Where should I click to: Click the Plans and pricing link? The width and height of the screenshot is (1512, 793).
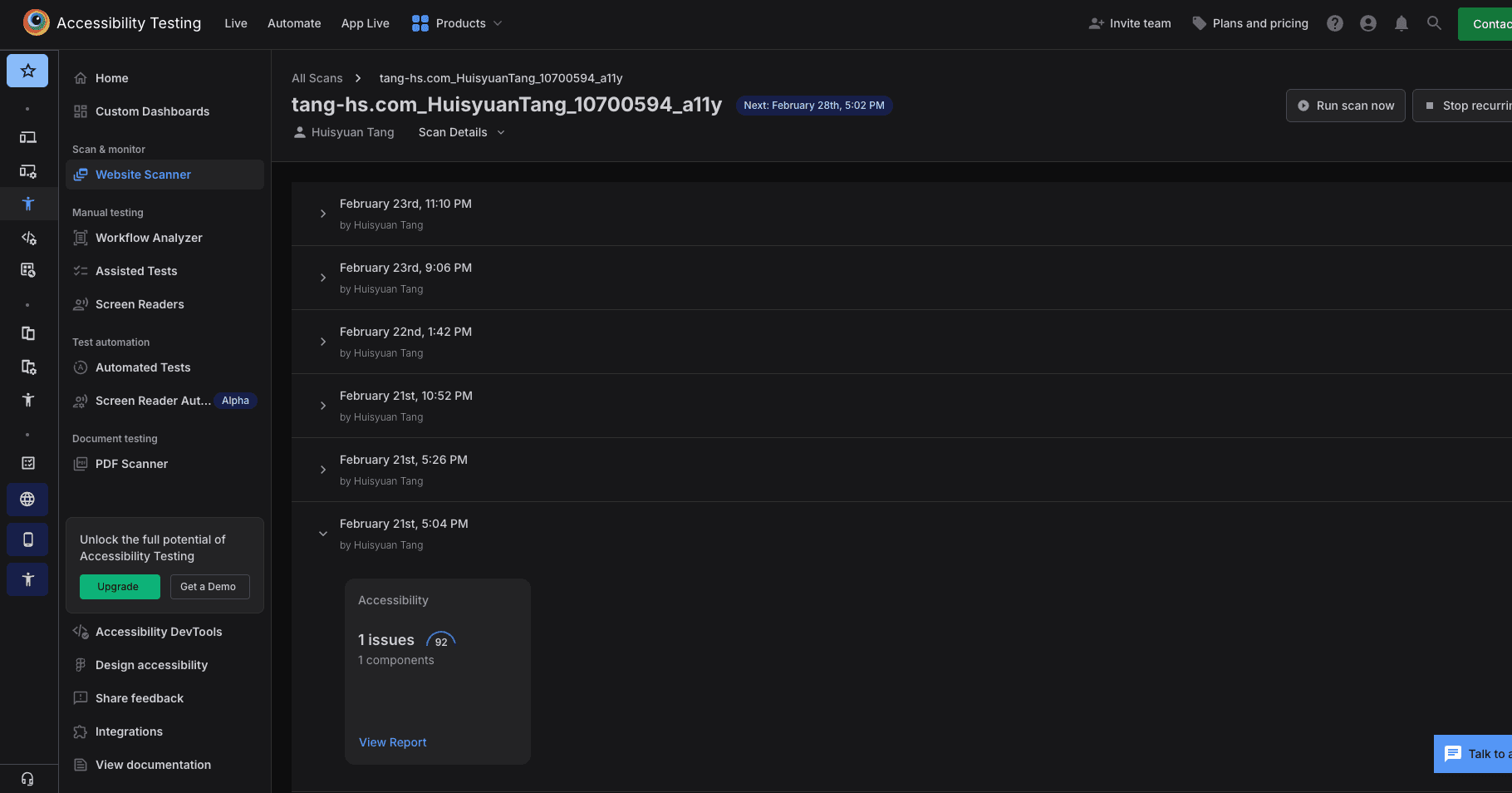(x=1250, y=23)
